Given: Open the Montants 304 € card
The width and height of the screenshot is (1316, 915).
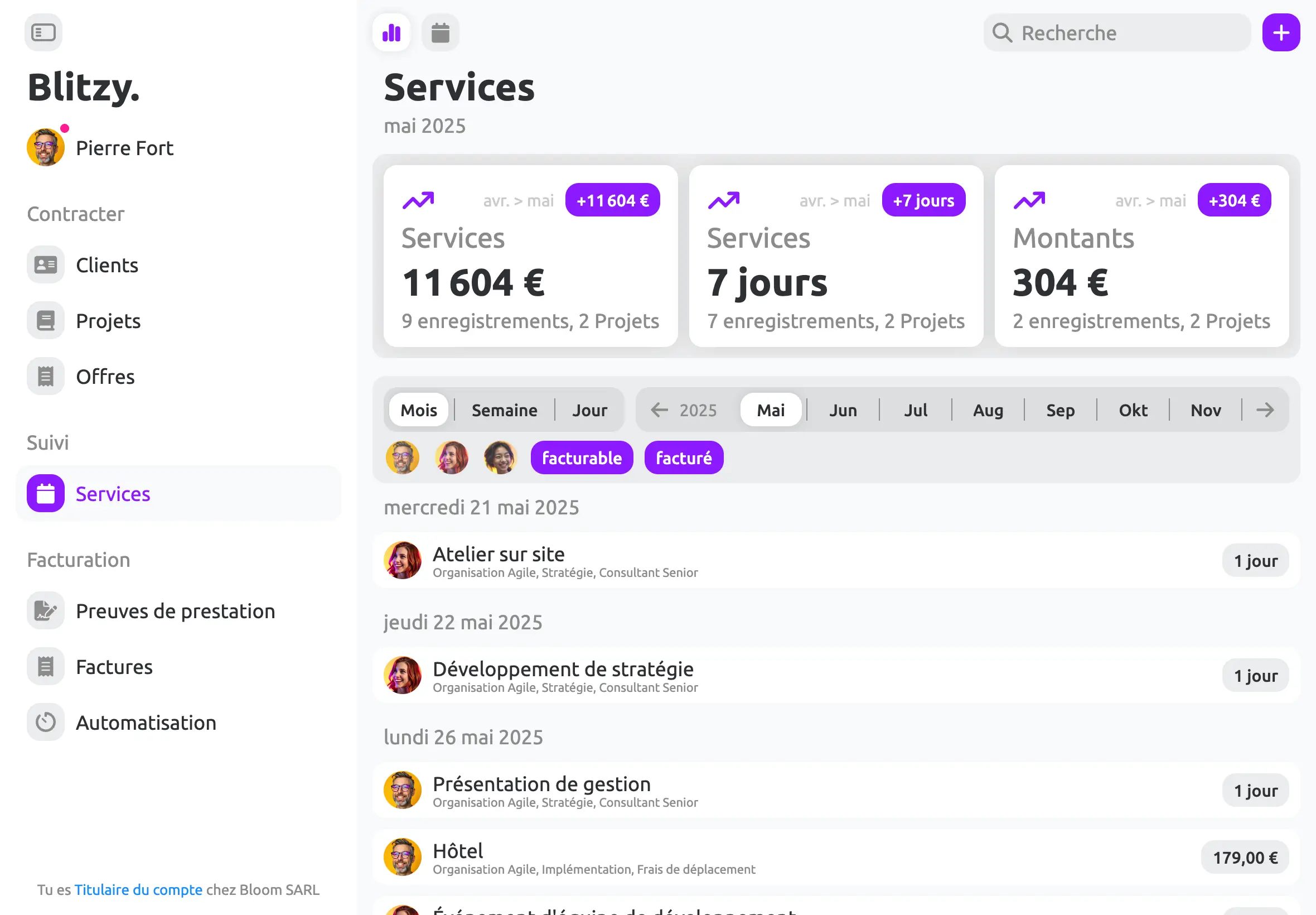Looking at the screenshot, I should pyautogui.click(x=1141, y=256).
